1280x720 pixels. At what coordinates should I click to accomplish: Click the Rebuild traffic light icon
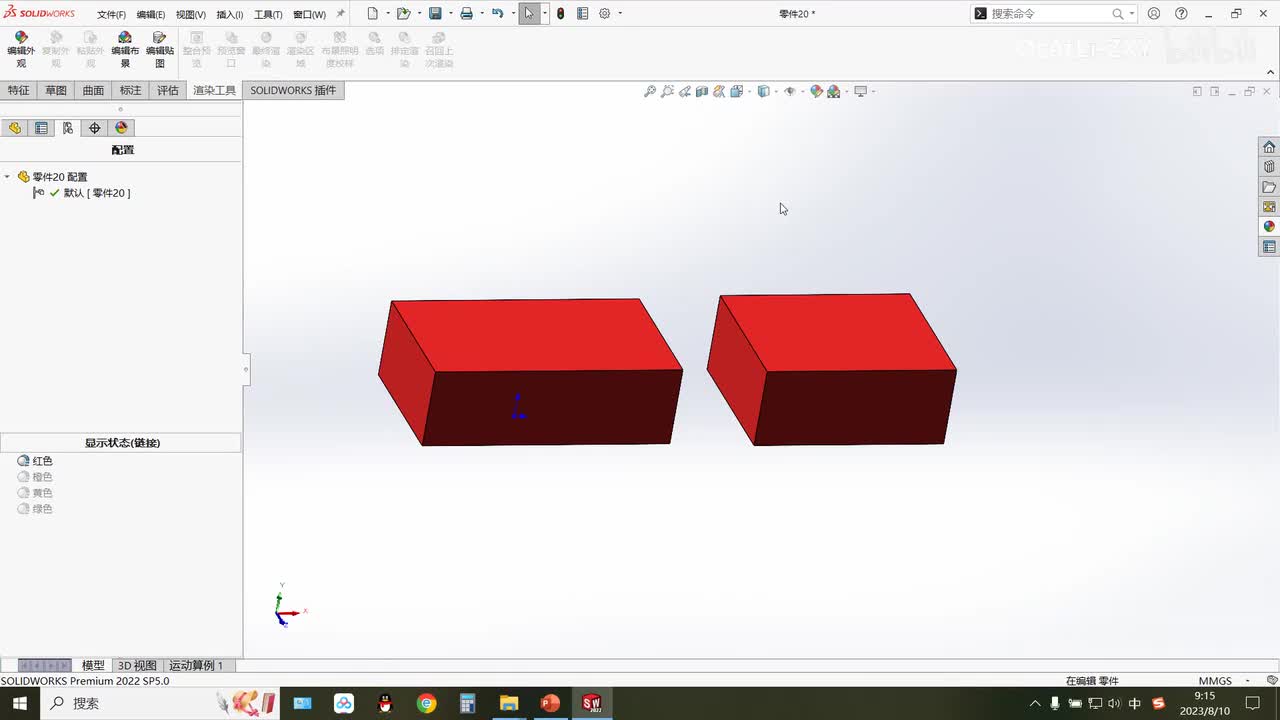click(x=560, y=14)
